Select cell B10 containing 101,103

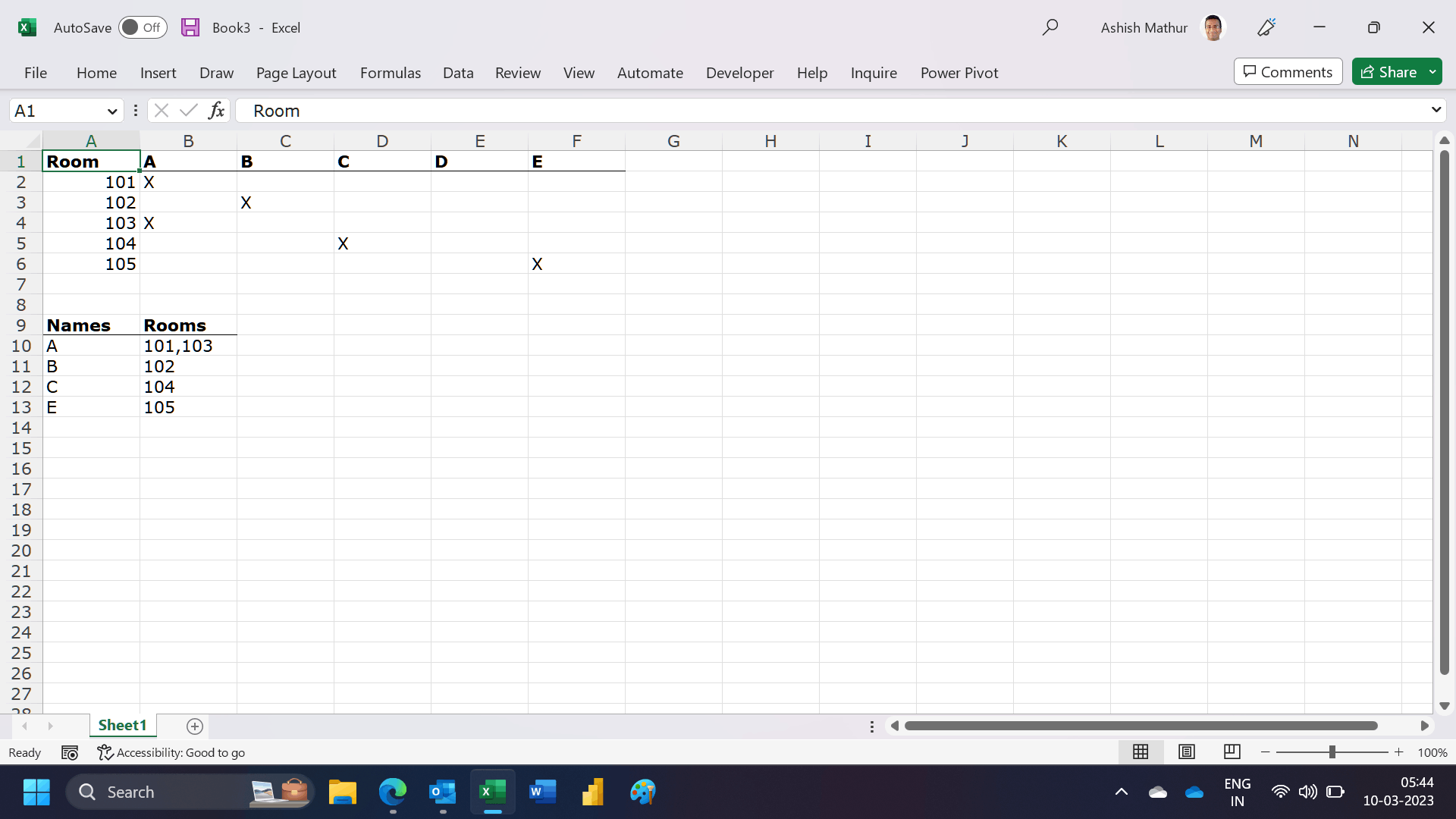click(188, 346)
